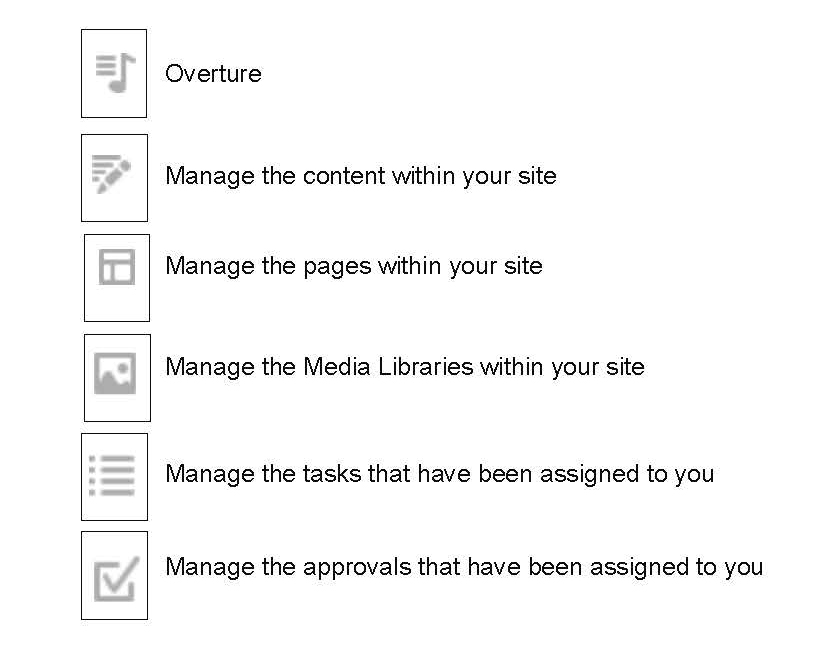835x667 pixels.
Task: Open the content management pencil icon
Action: pyautogui.click(x=114, y=176)
